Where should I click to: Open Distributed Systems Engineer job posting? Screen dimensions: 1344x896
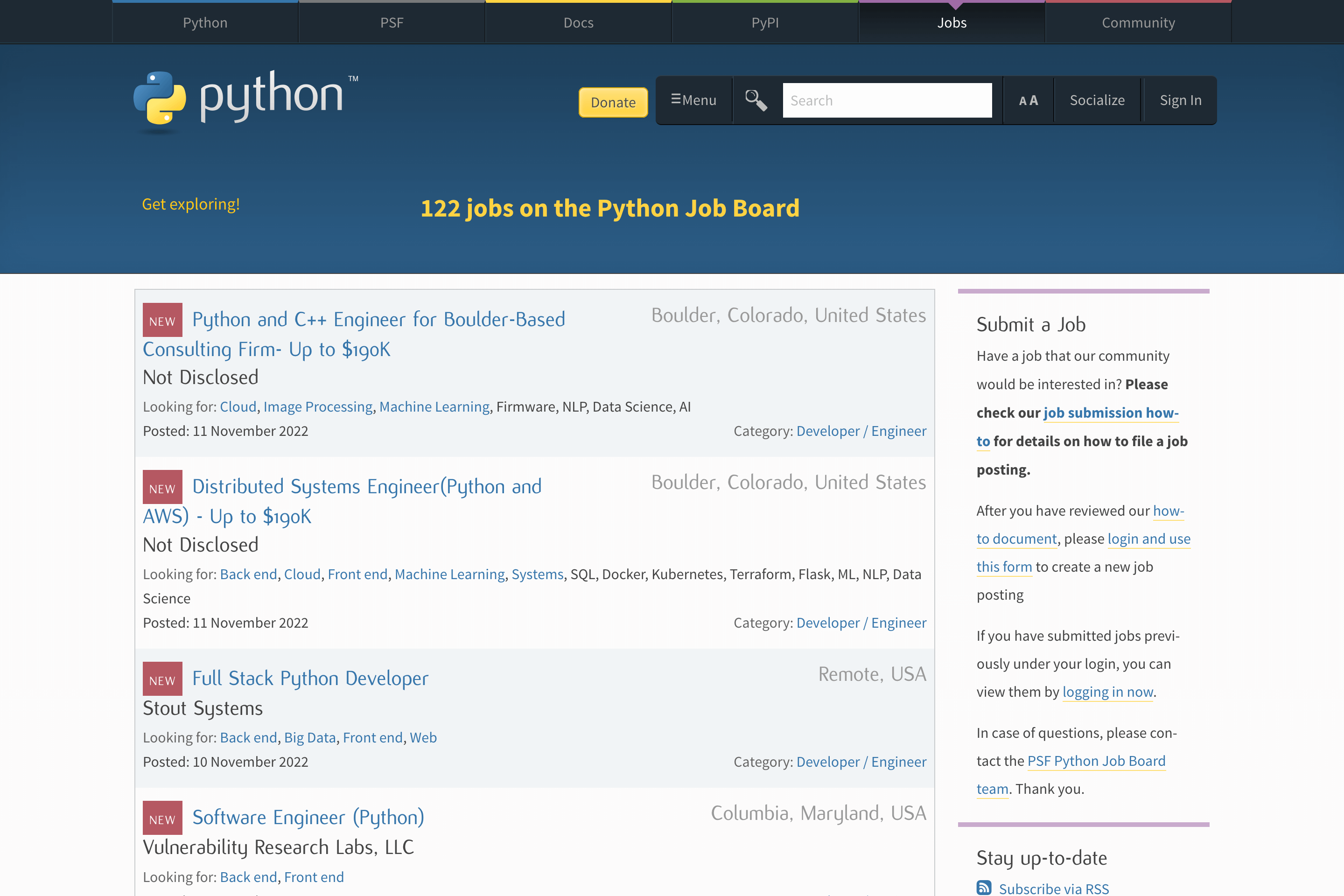(342, 501)
